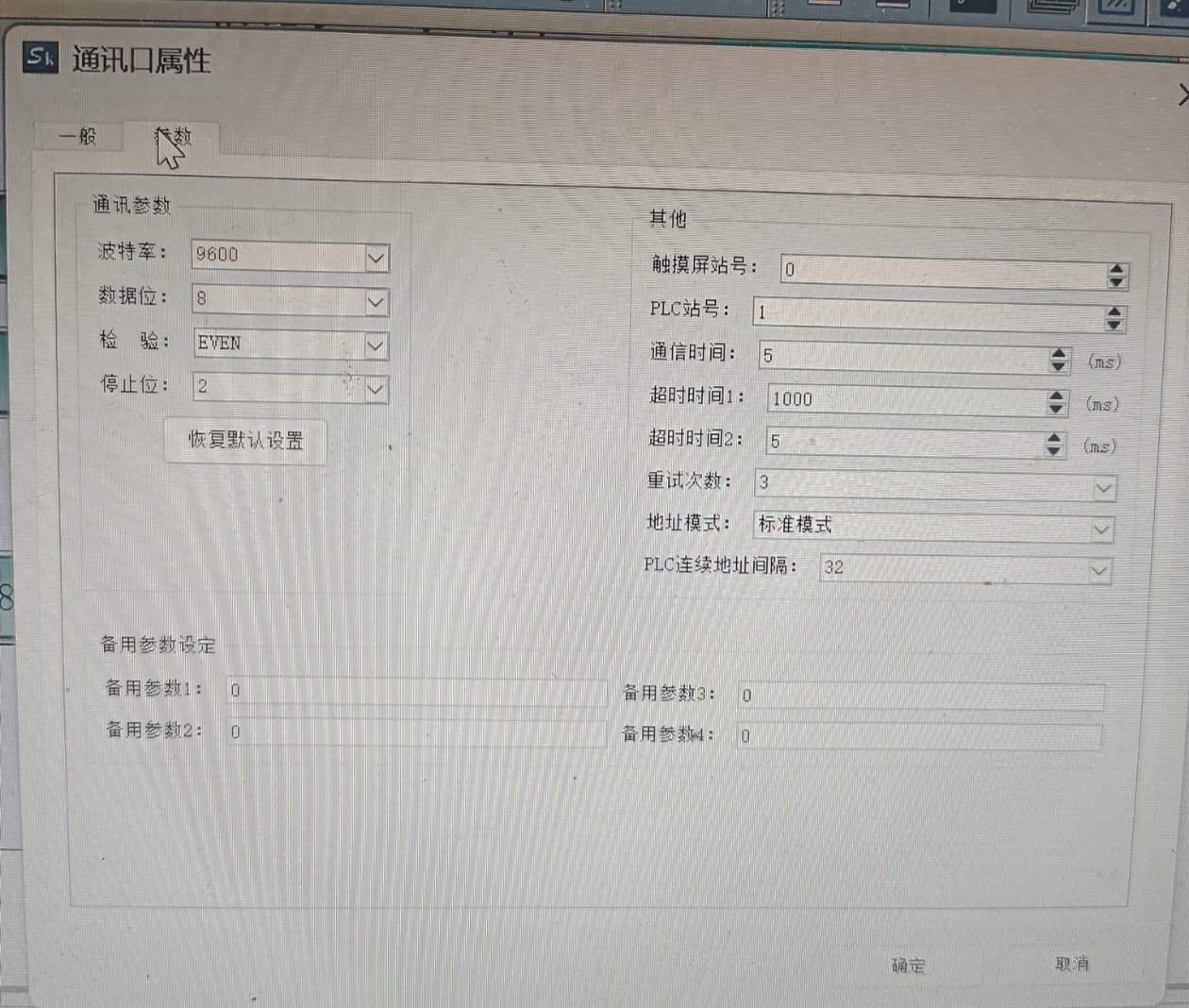1189x1008 pixels.
Task: Expand the 数据位 data bits dropdown
Action: (376, 302)
